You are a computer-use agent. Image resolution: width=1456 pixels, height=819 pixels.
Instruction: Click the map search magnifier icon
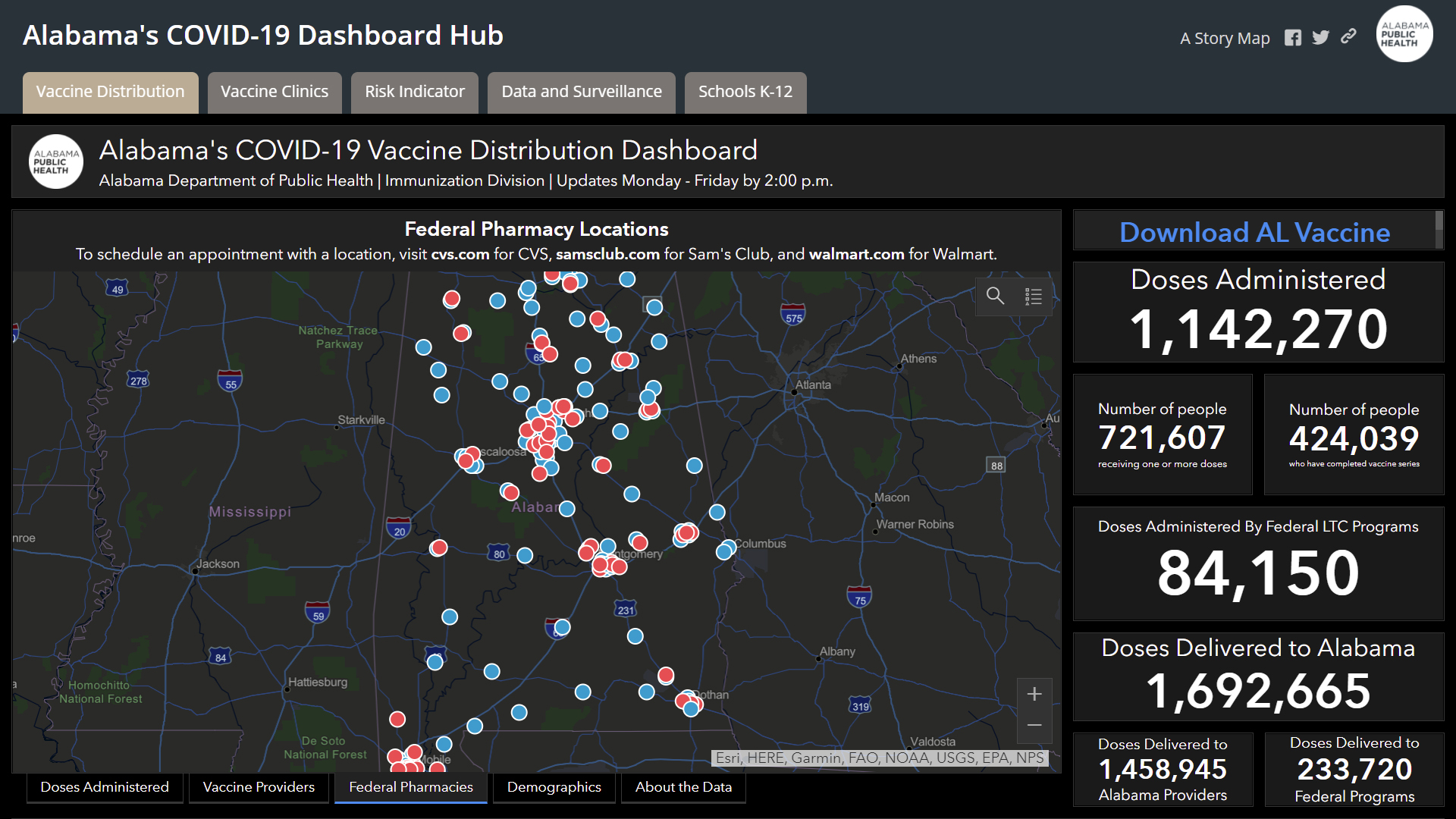pyautogui.click(x=995, y=296)
